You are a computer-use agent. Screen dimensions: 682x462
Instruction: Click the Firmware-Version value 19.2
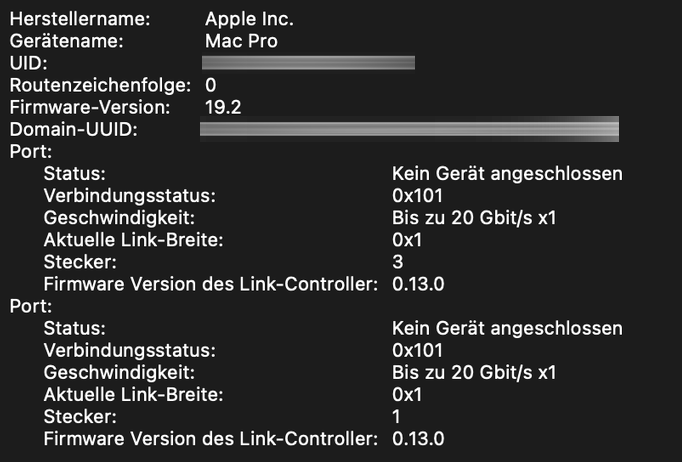pyautogui.click(x=223, y=107)
